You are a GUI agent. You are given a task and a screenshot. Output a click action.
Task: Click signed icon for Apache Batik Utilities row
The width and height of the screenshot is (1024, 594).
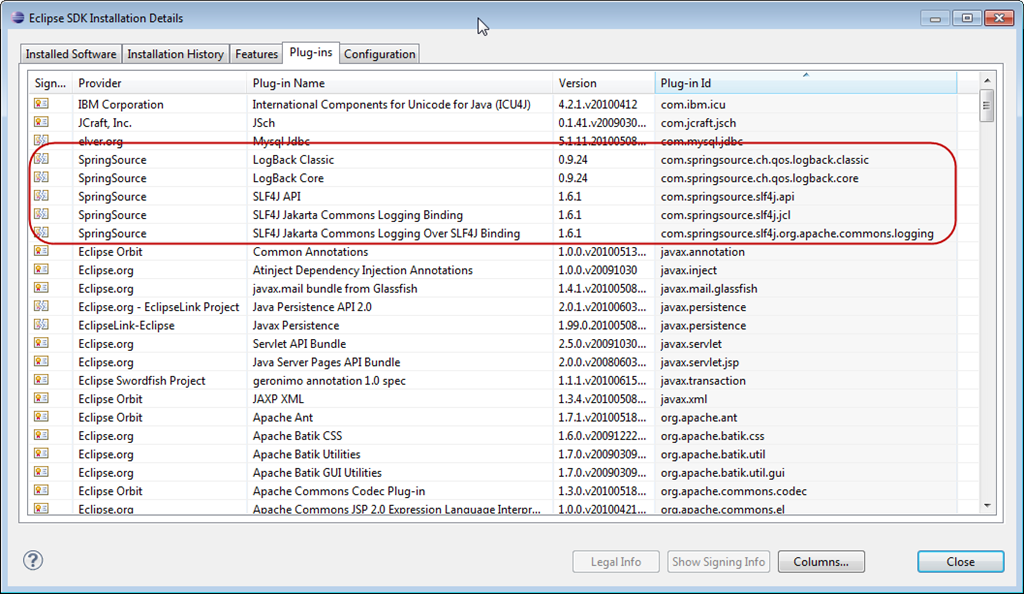tap(41, 454)
